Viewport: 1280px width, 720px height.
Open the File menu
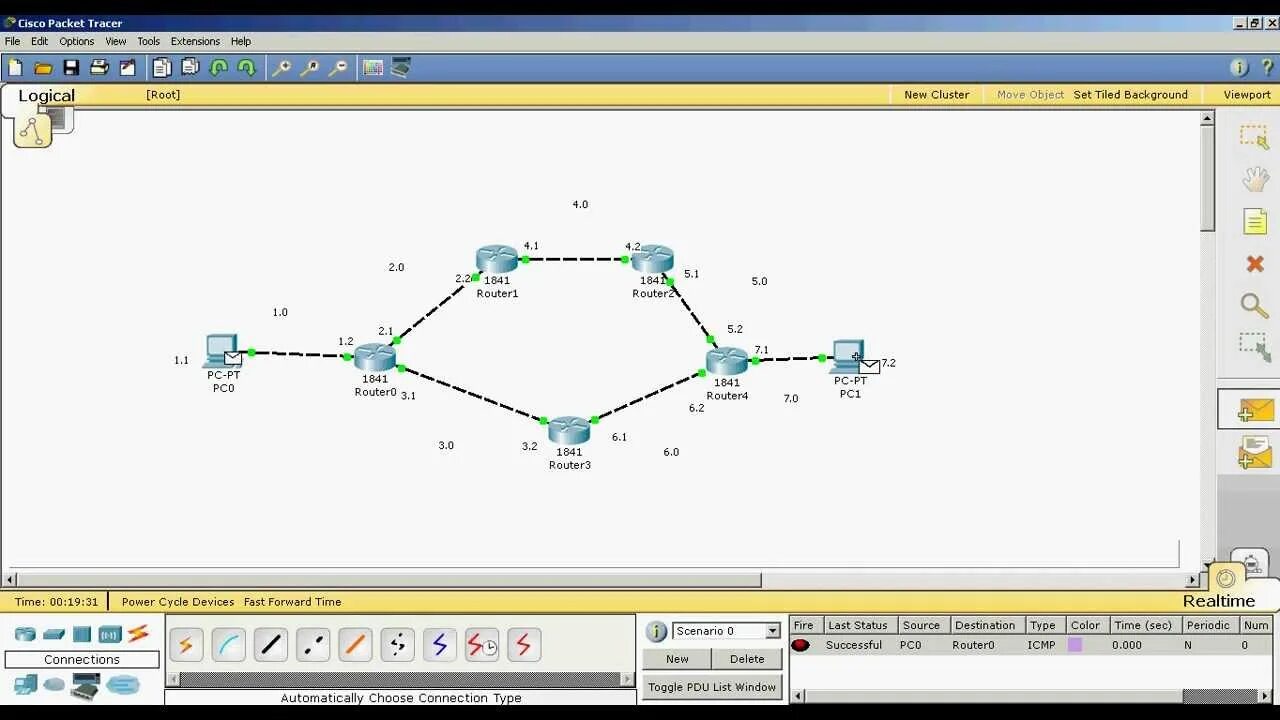pyautogui.click(x=12, y=41)
